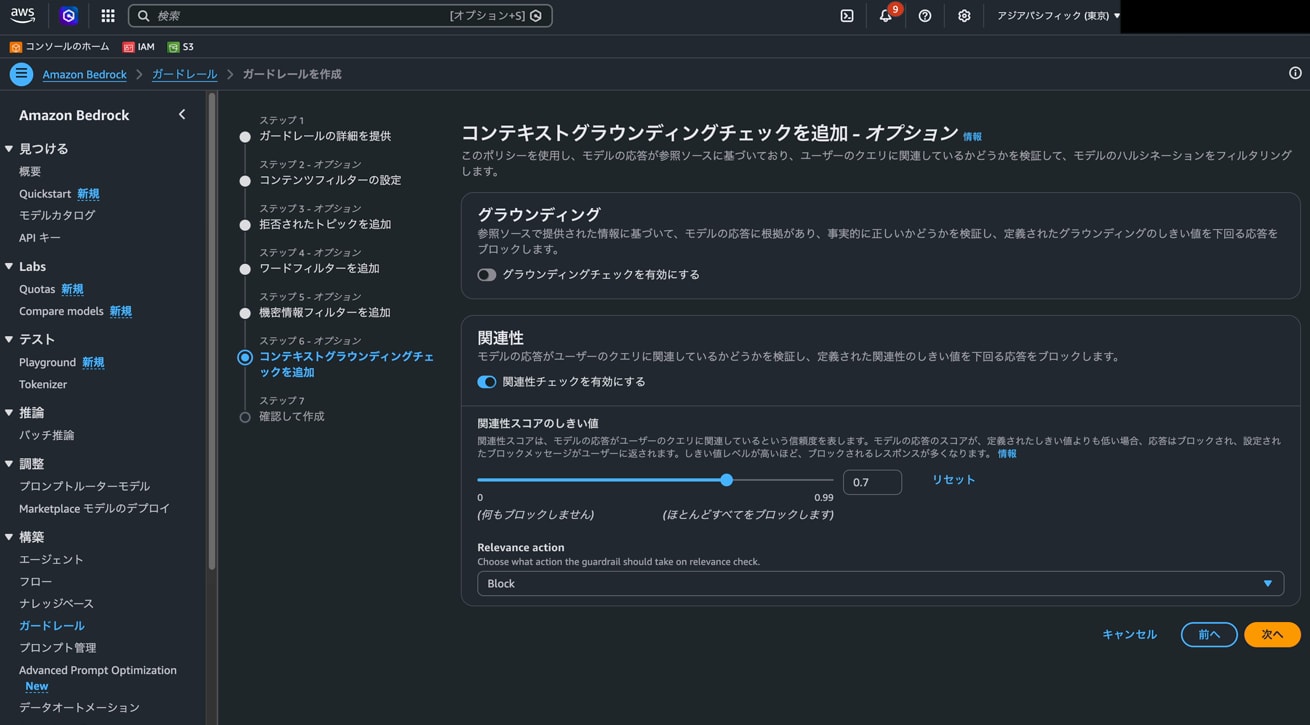Open プロンプトルーターモデル in the sidebar
Viewport: 1310px width, 725px height.
point(84,487)
